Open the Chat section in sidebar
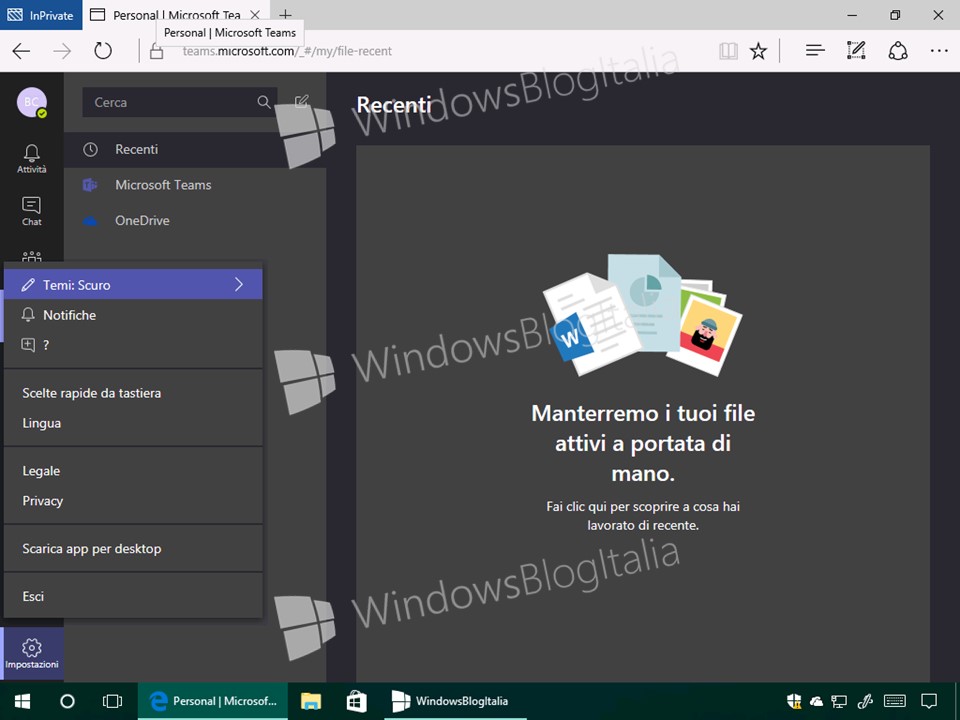The height and width of the screenshot is (720, 960). click(x=31, y=211)
